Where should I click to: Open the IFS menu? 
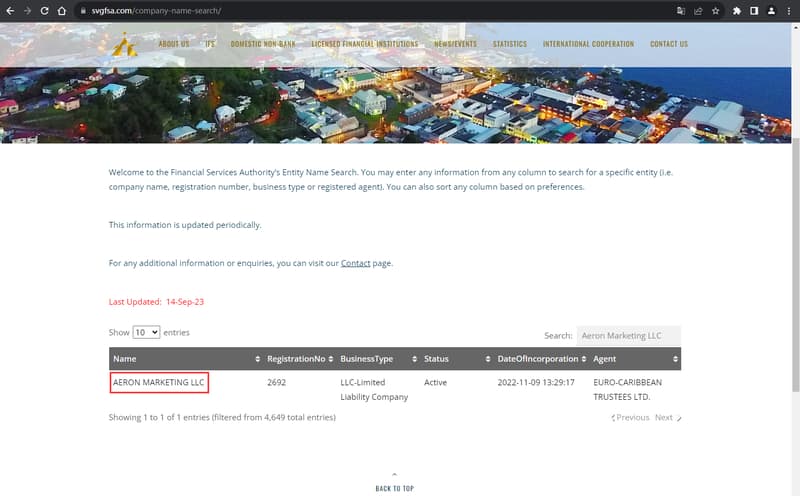coord(210,44)
